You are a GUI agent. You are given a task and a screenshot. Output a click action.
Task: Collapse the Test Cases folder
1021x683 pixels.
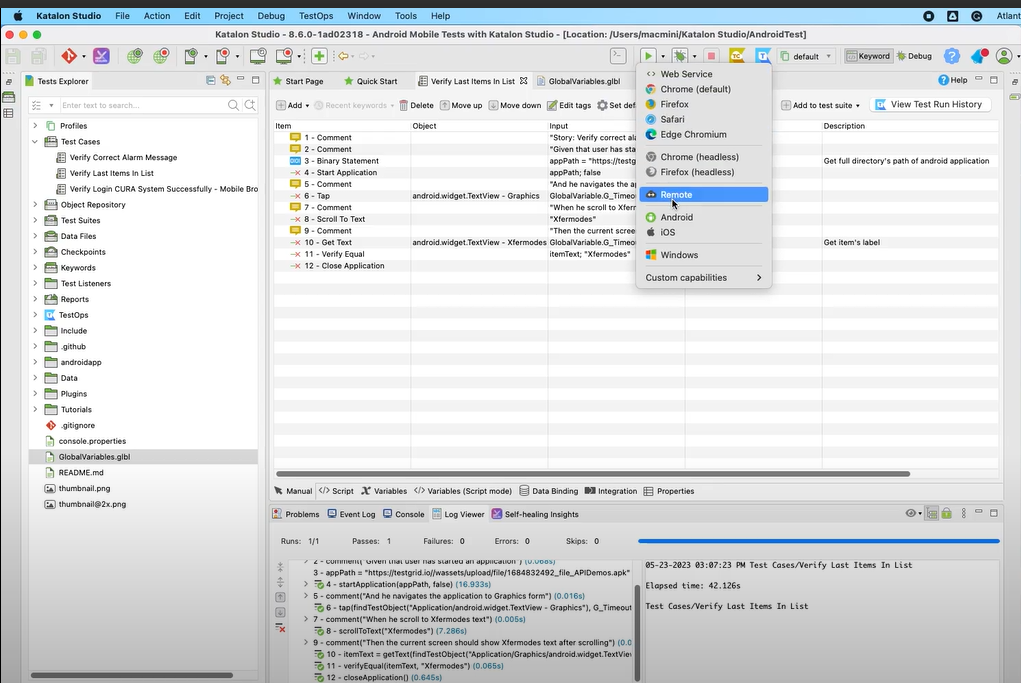[35, 141]
